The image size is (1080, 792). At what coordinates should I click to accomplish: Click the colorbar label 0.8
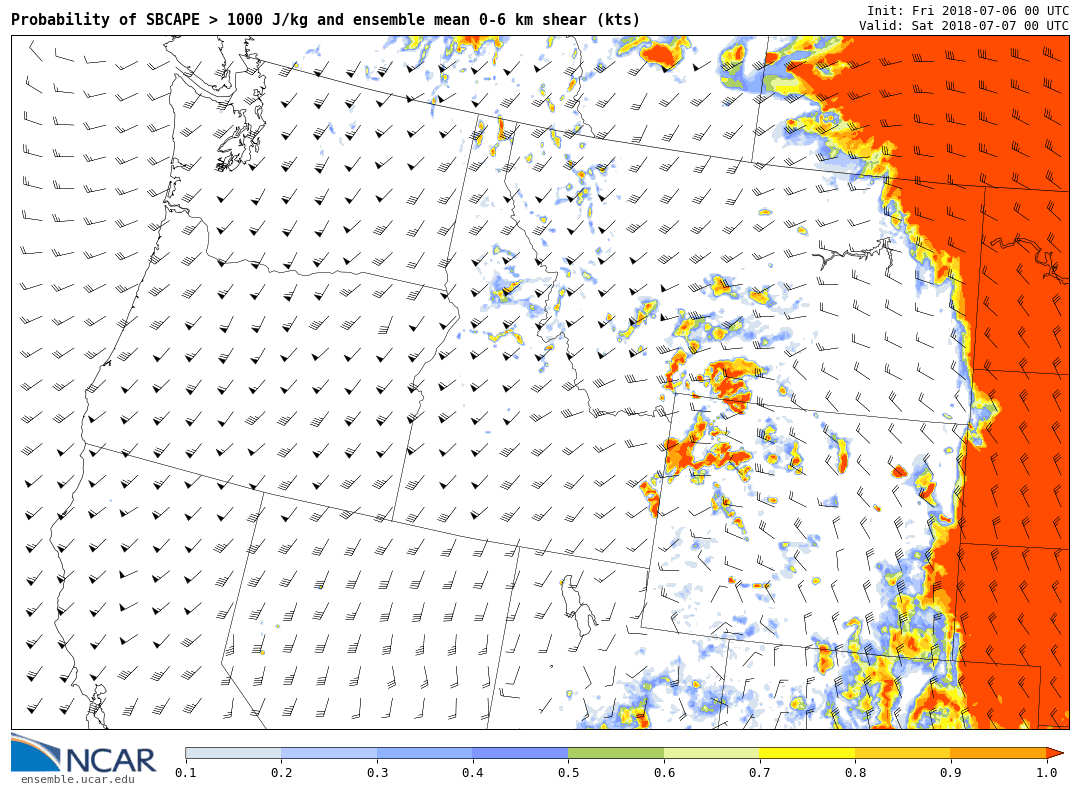pos(855,773)
